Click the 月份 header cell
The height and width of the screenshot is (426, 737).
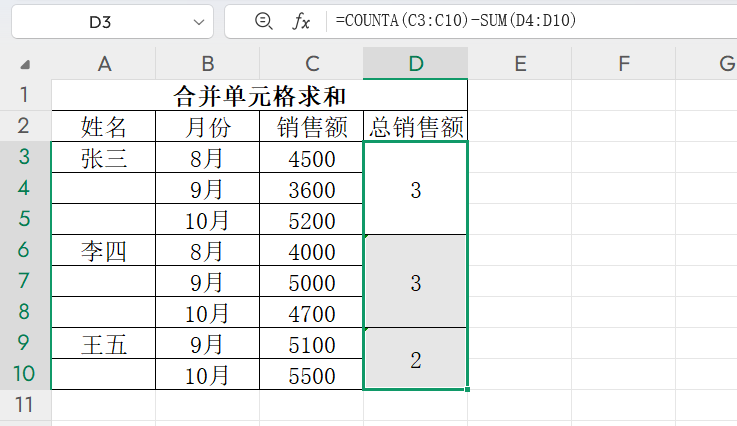207,127
